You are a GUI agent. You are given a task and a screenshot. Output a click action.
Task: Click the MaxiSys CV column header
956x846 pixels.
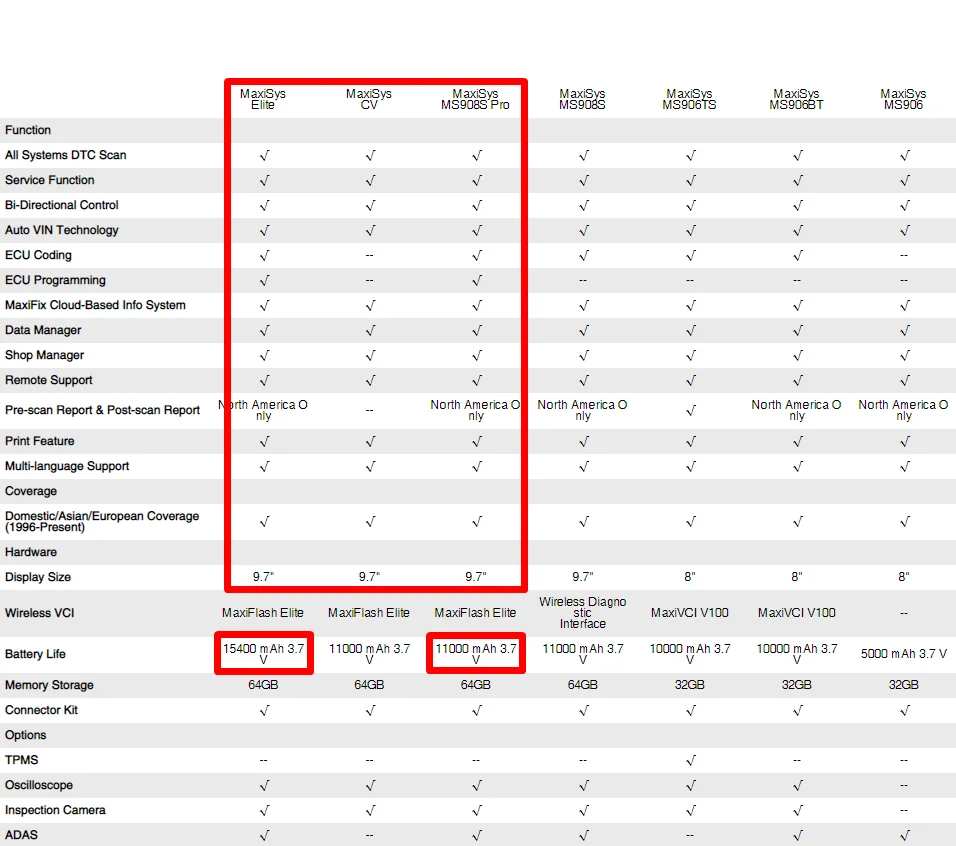pyautogui.click(x=369, y=99)
